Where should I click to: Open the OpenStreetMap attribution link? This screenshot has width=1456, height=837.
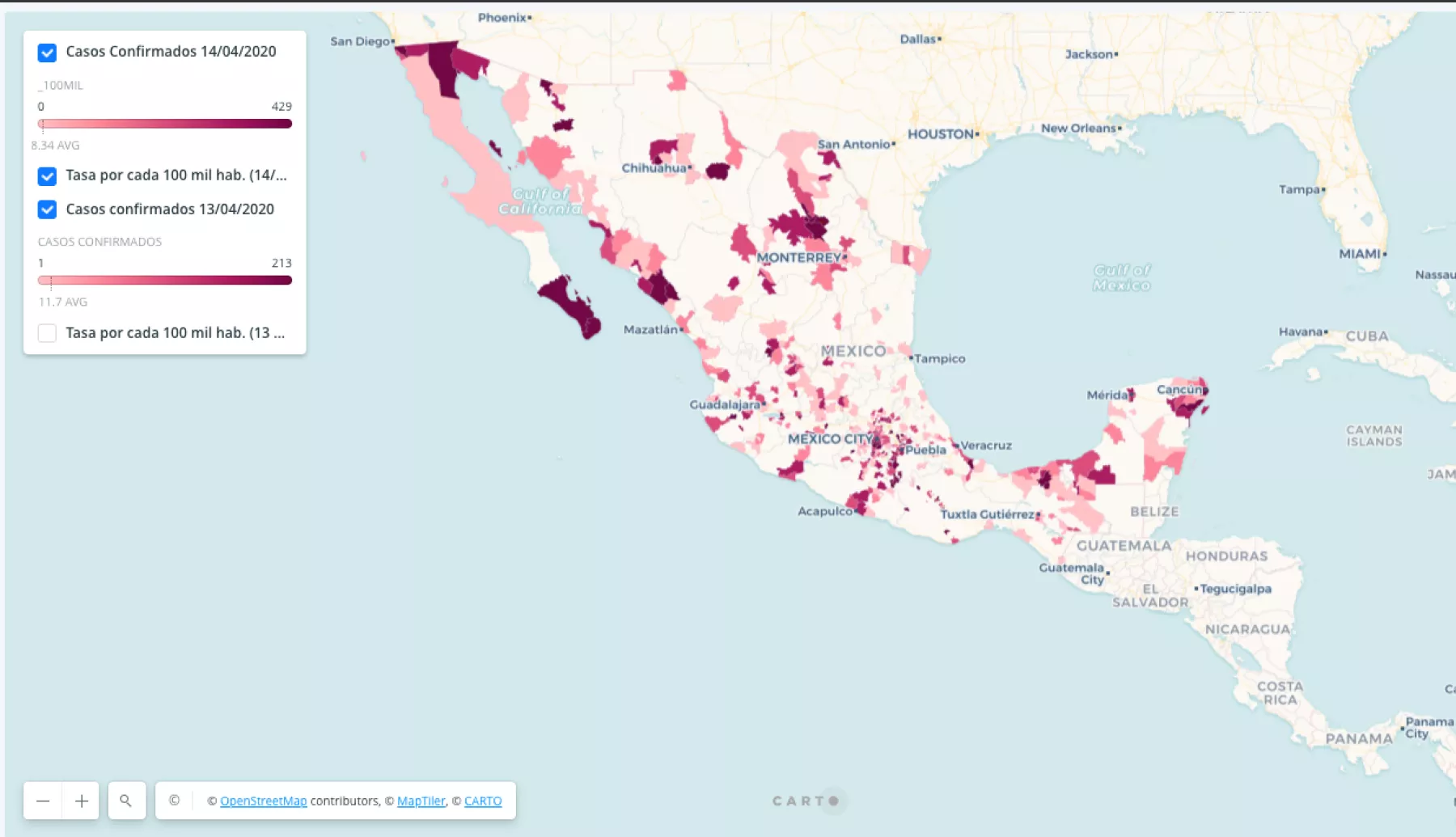click(x=263, y=801)
